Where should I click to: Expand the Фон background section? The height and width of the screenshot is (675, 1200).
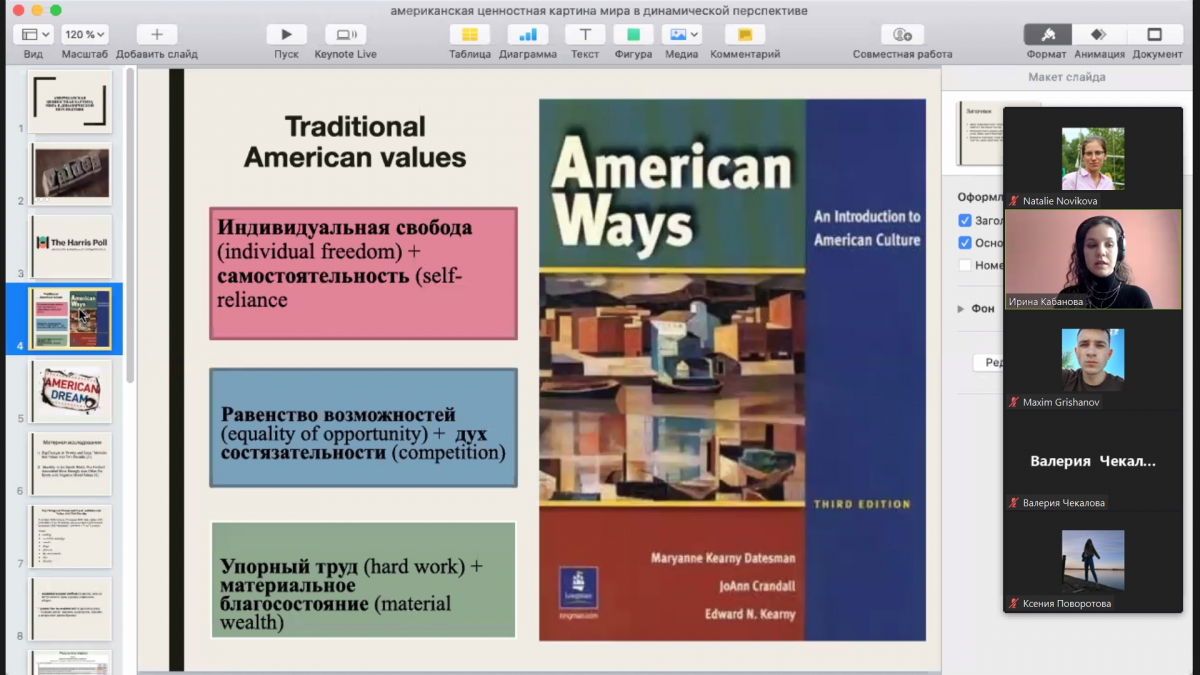pyautogui.click(x=962, y=309)
